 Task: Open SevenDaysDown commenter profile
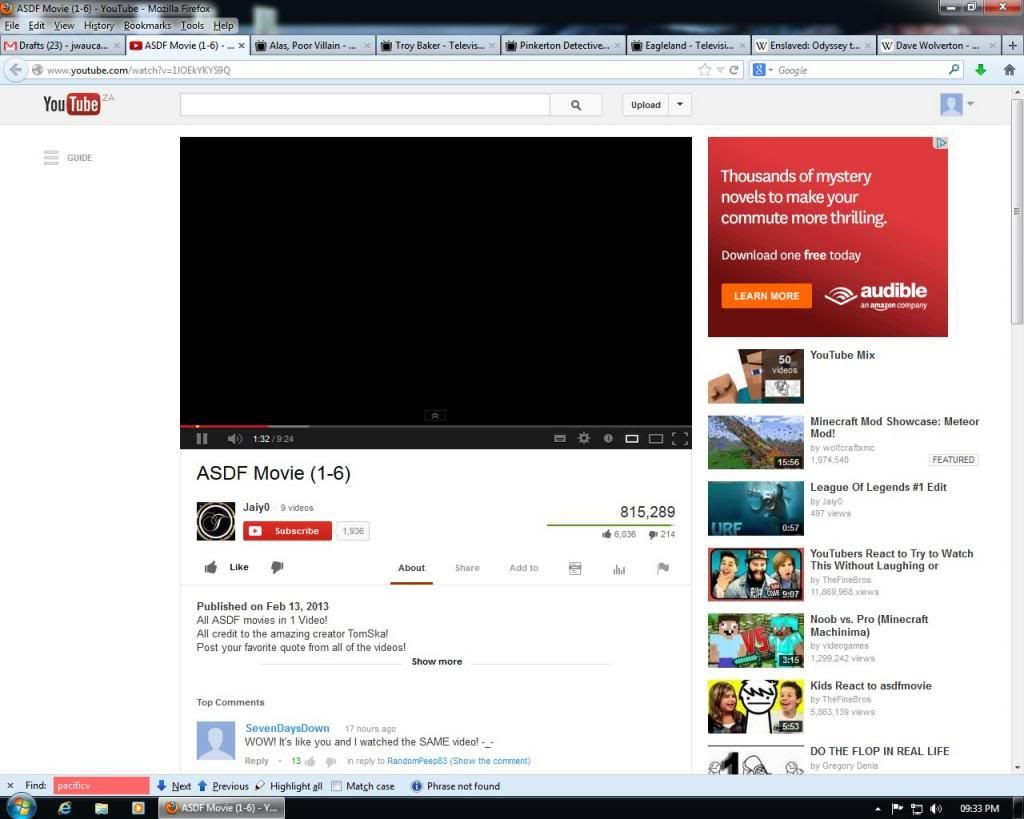[287, 728]
